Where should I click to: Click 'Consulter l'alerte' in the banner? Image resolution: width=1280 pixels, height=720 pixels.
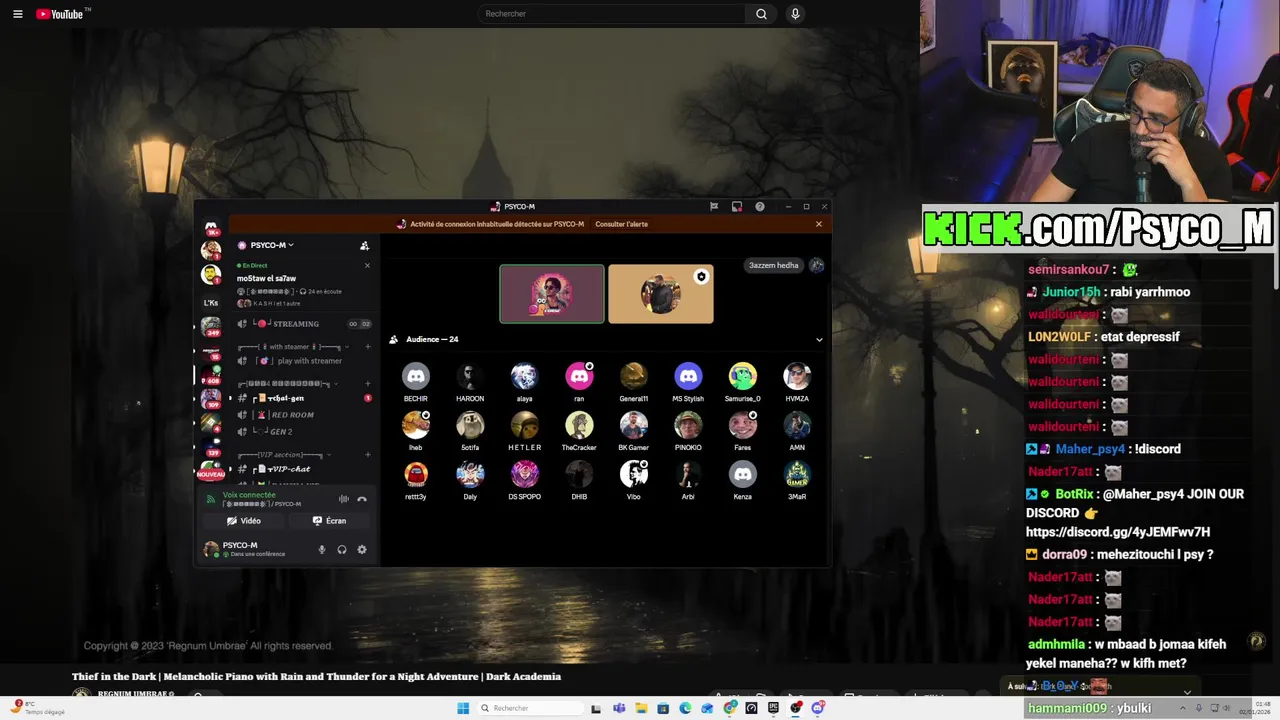[x=621, y=224]
